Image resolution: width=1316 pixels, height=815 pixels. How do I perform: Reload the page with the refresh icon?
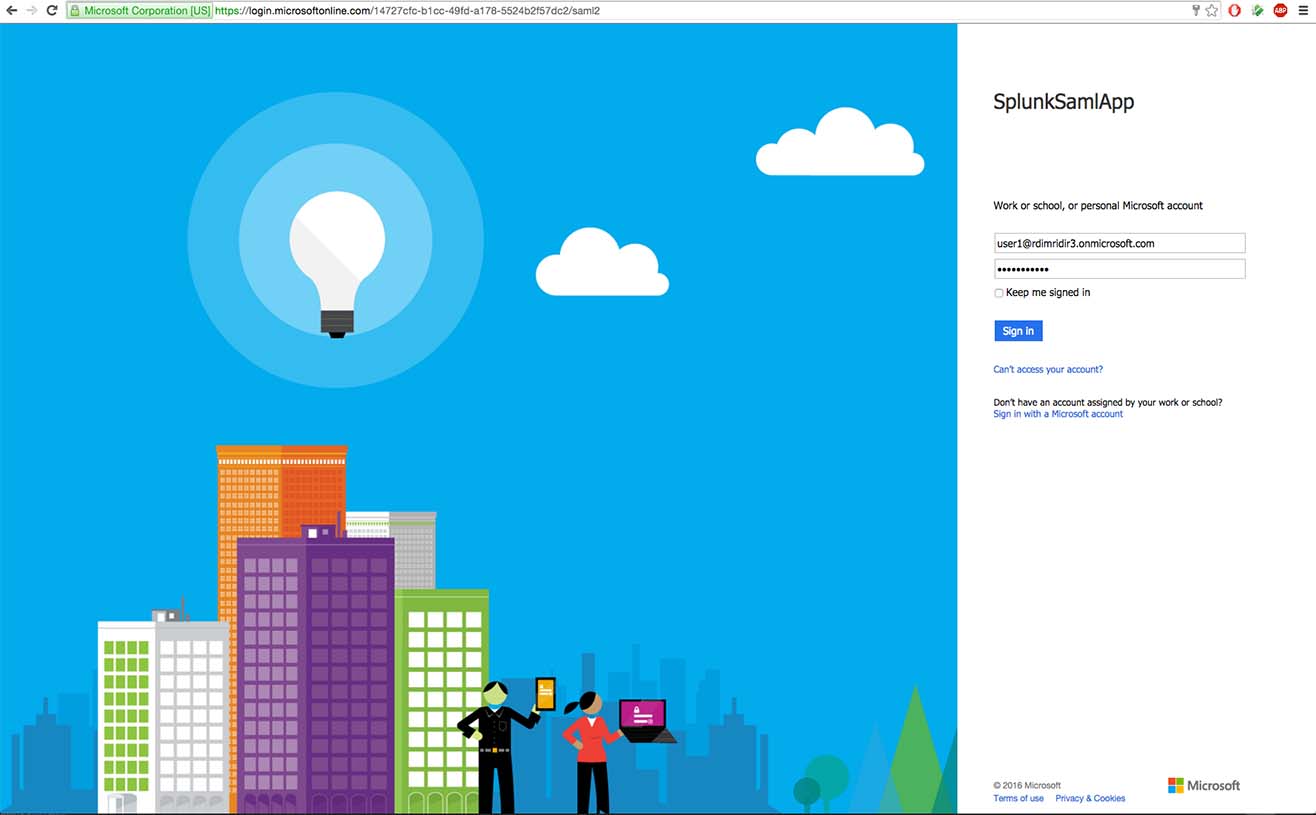coord(52,10)
